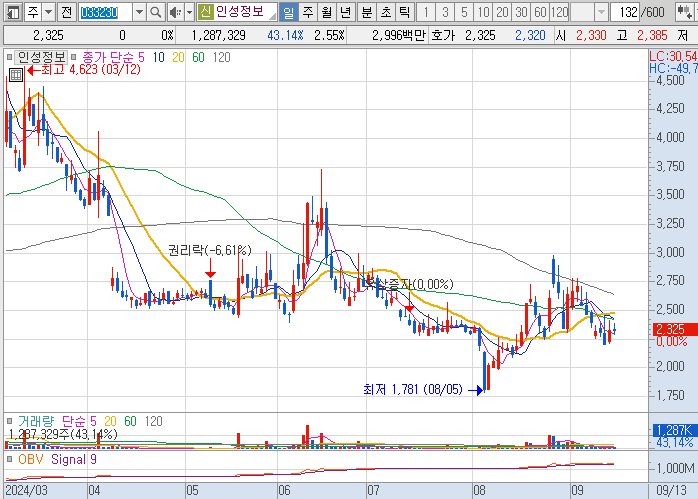Choose the 60 interval button

(540, 12)
